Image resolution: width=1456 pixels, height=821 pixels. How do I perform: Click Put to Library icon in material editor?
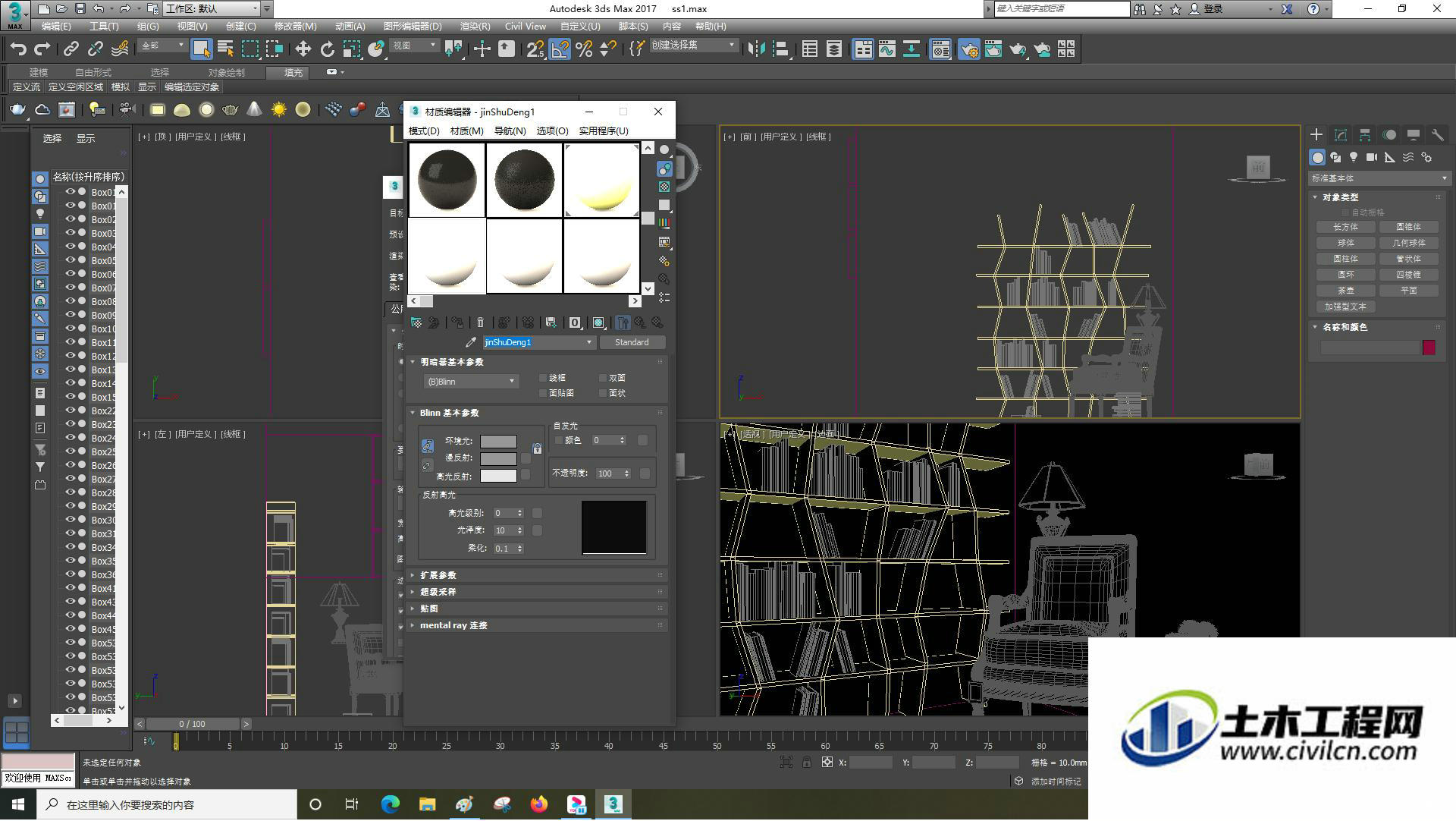(x=551, y=322)
